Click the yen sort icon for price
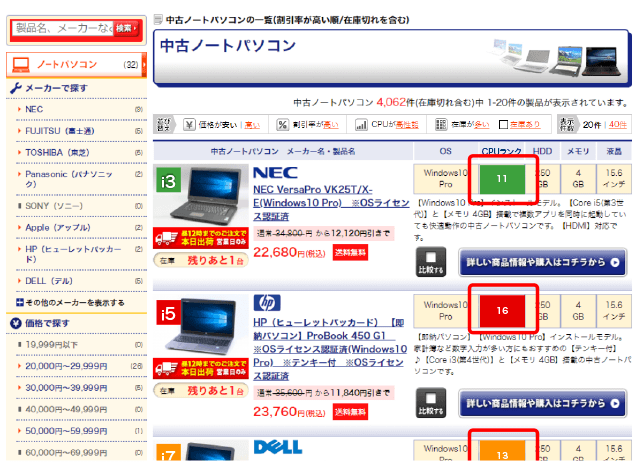The width and height of the screenshot is (640, 470). 189,124
